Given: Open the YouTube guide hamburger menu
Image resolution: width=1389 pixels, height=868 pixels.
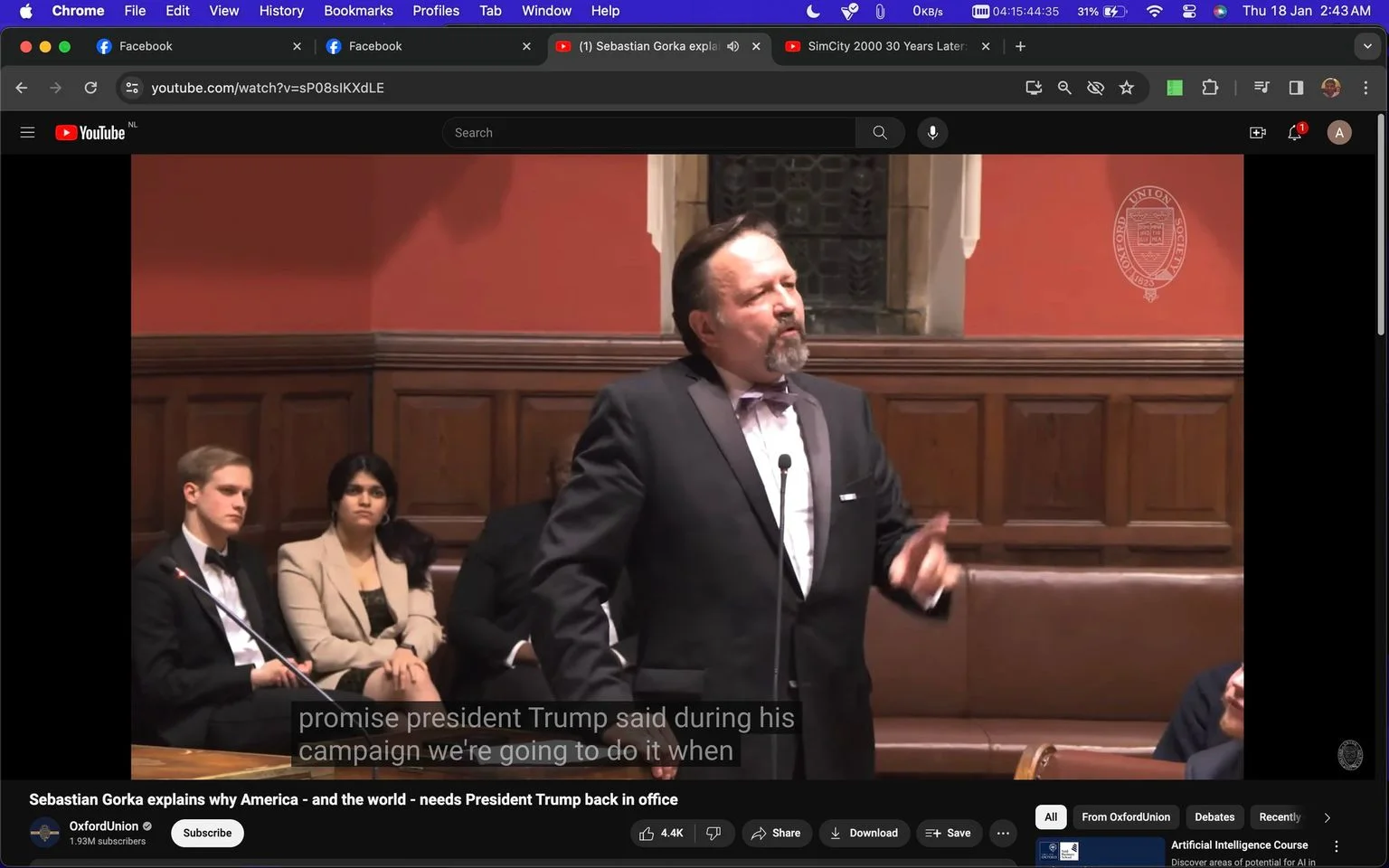Looking at the screenshot, I should [x=27, y=133].
